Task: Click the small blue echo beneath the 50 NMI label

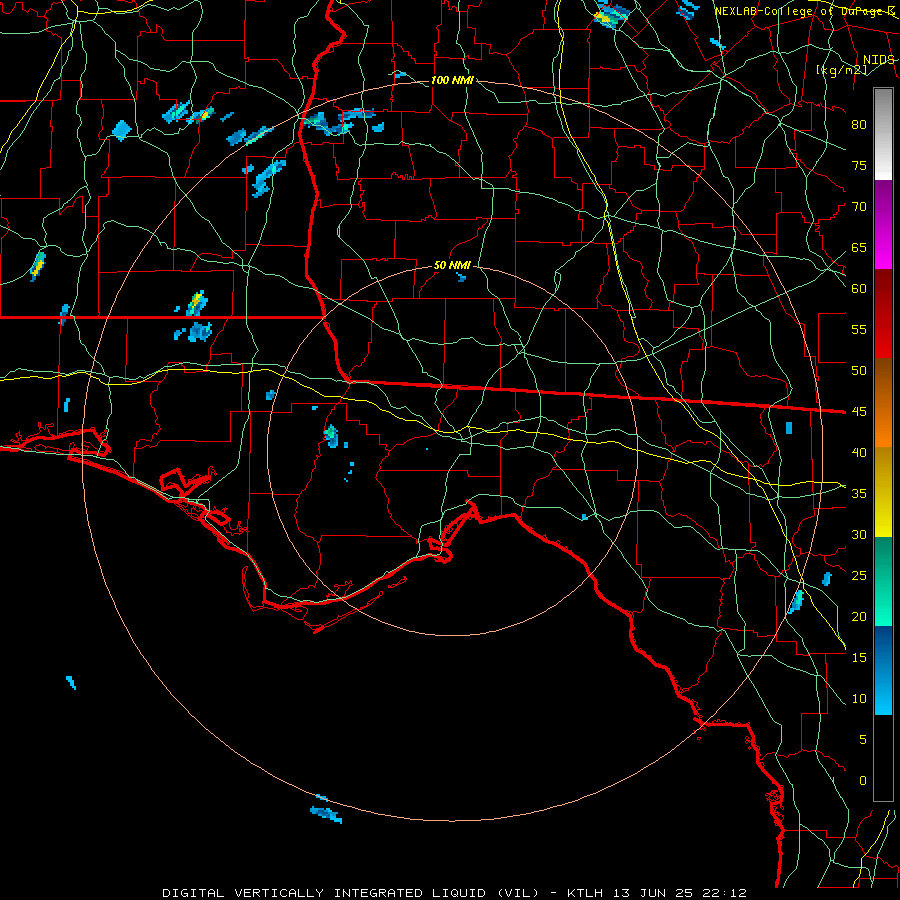Action: coord(461,278)
